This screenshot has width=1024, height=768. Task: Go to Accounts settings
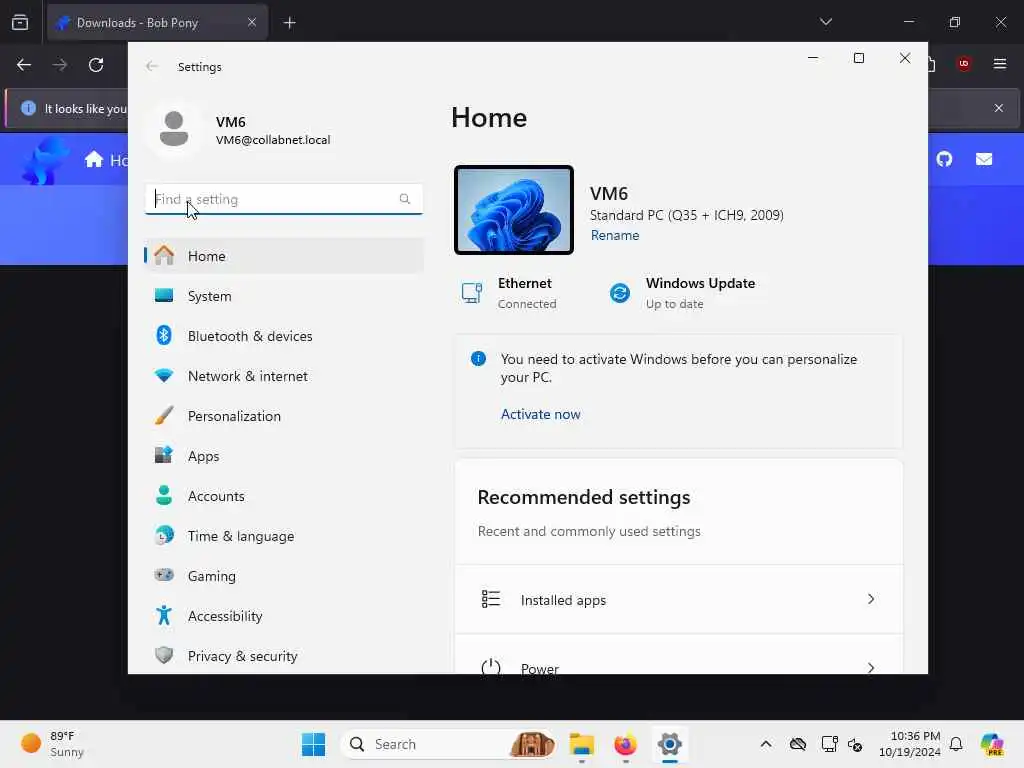pos(284,496)
